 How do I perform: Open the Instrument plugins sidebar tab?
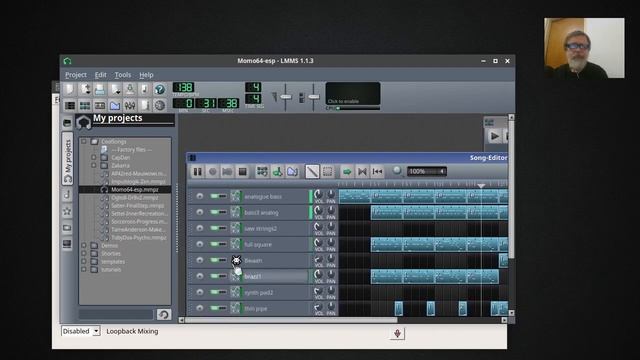(x=67, y=123)
